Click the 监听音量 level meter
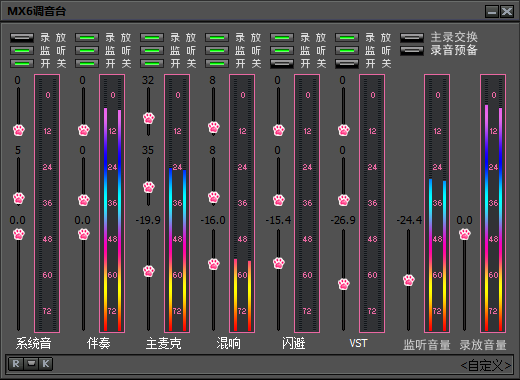Viewport: 520px width, 380px height. coord(437,204)
